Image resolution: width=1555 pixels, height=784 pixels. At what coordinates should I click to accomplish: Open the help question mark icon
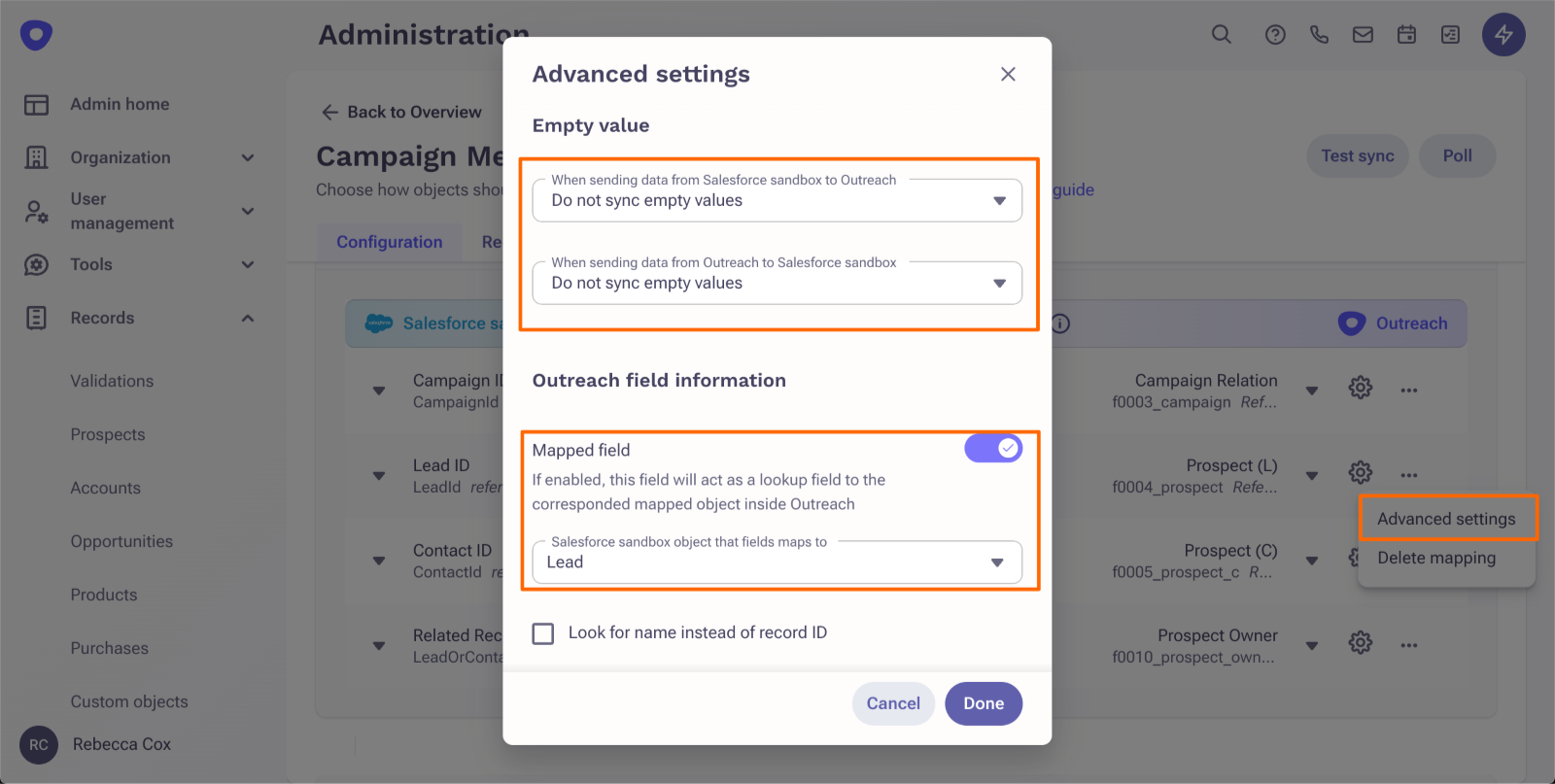(x=1275, y=35)
